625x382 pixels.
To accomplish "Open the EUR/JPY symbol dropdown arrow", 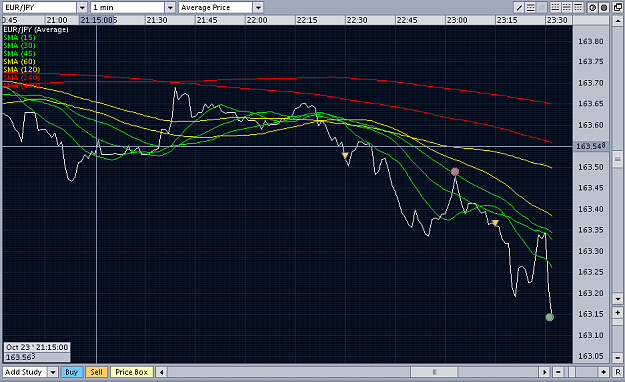I will (82, 8).
